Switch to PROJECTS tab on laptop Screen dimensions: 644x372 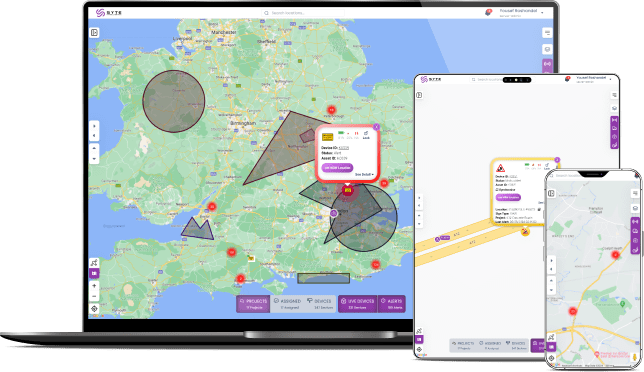(253, 304)
